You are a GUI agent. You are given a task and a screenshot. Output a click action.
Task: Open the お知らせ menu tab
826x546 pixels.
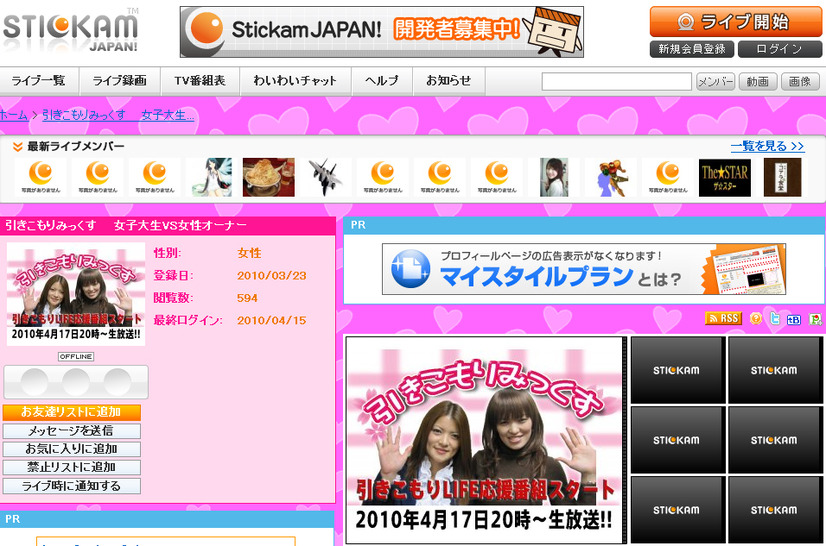pyautogui.click(x=449, y=81)
